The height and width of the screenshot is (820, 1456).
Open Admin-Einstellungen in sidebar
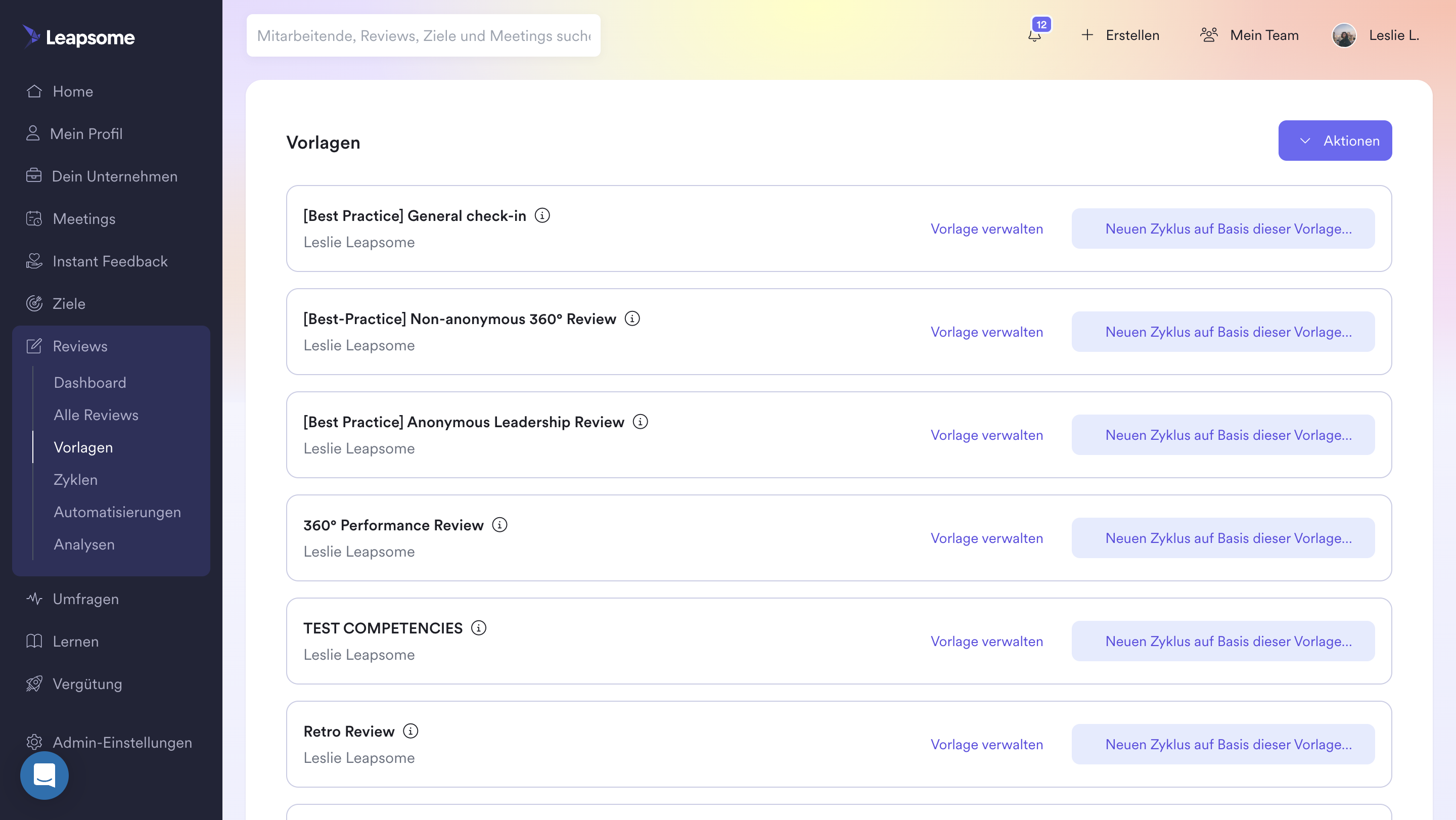point(123,743)
